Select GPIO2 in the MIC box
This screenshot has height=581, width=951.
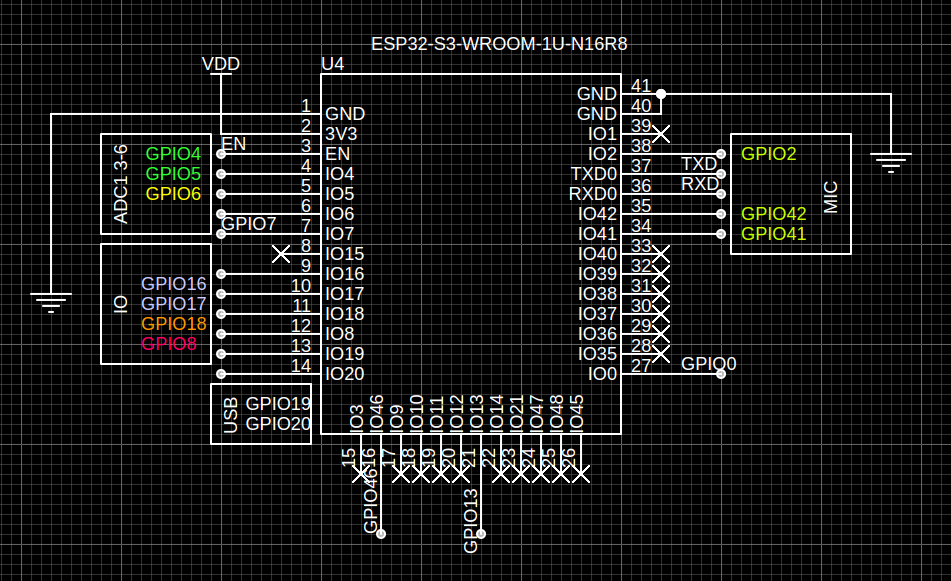pos(768,153)
